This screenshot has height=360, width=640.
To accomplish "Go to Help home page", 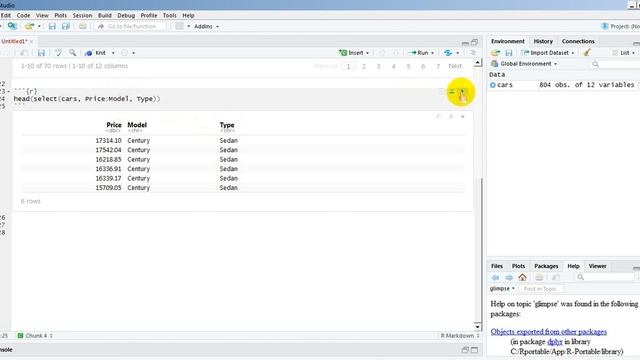I will click(522, 278).
